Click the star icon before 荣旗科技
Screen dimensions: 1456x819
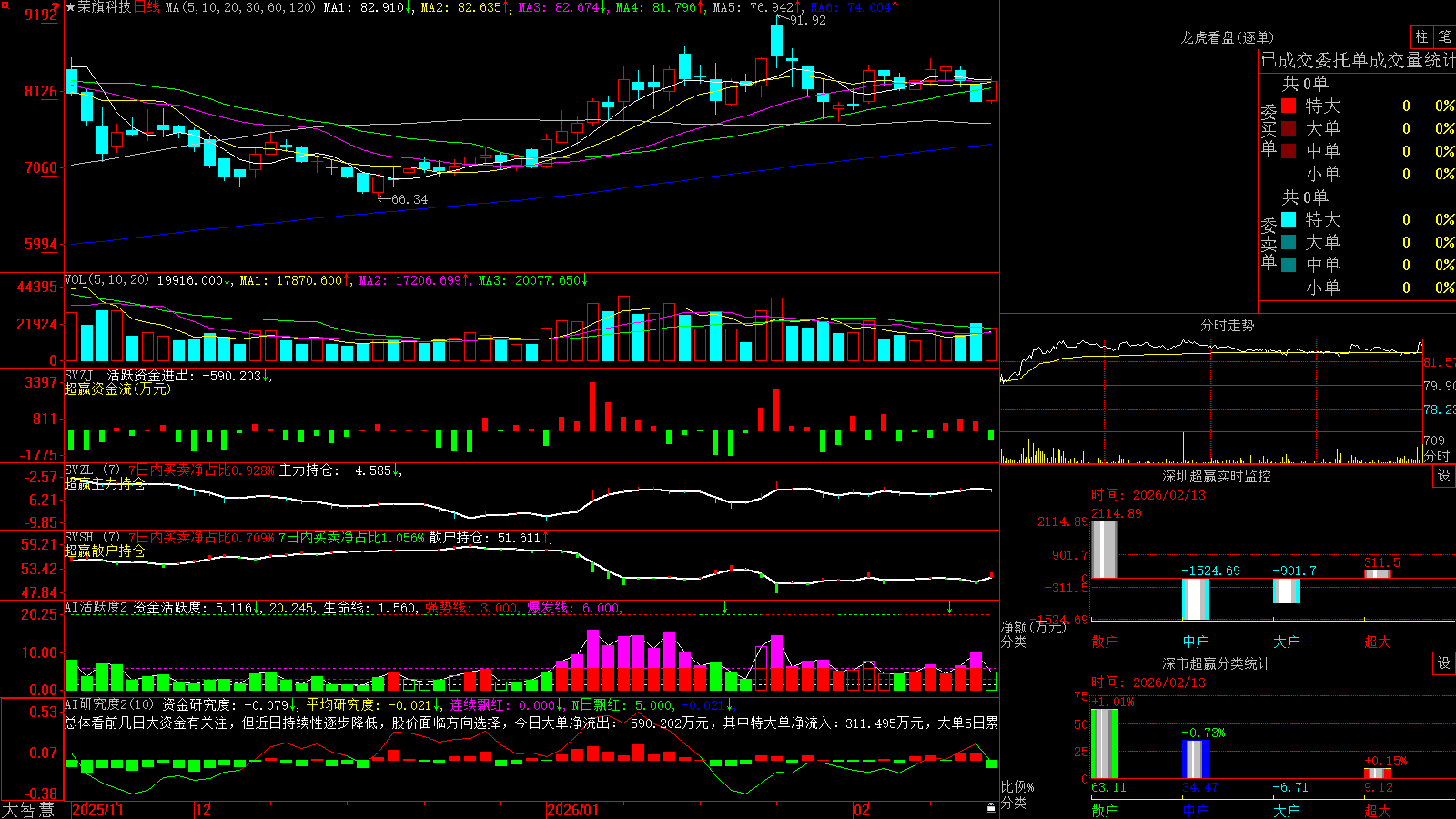click(x=71, y=7)
